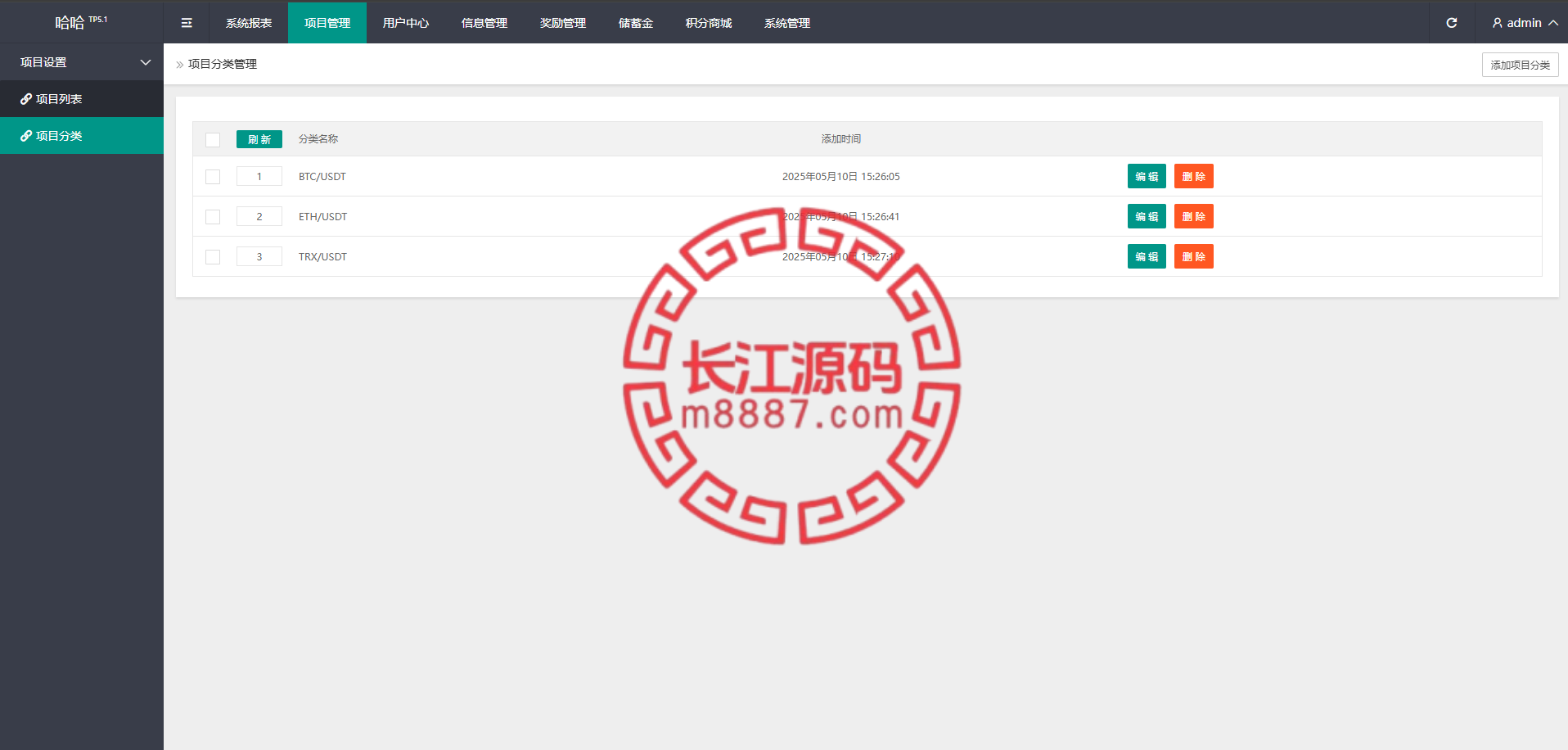The image size is (1568, 750).
Task: Click the sort order field for TRX/USDT
Action: pos(259,256)
